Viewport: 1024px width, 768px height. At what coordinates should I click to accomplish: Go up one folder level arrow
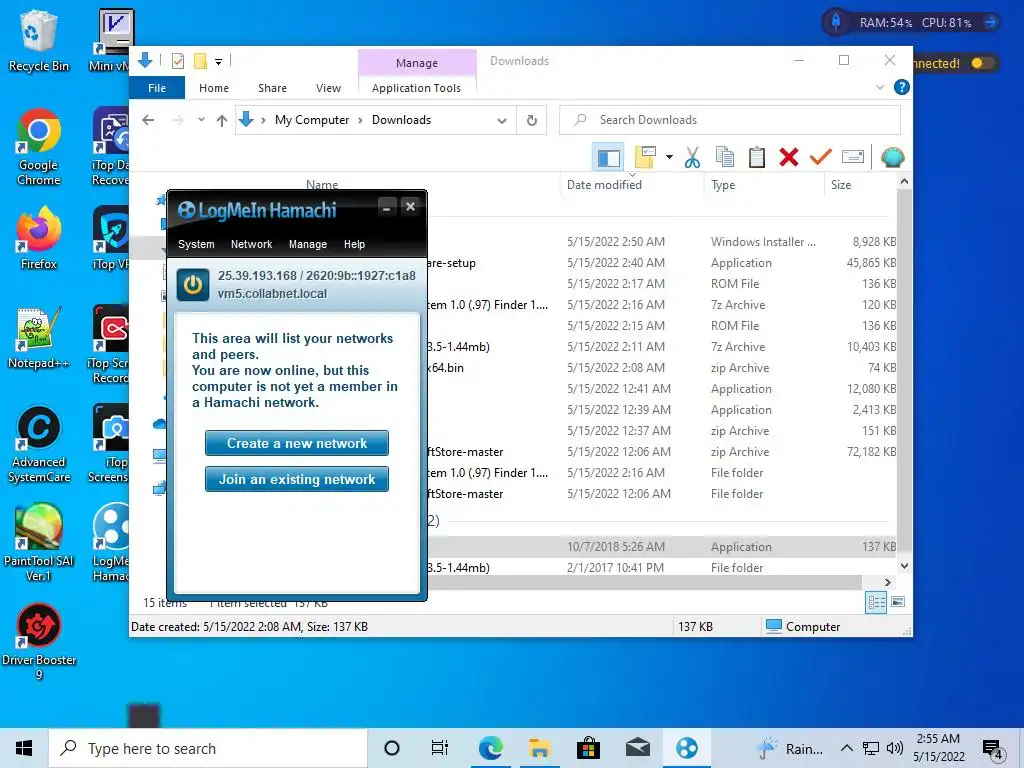[221, 120]
